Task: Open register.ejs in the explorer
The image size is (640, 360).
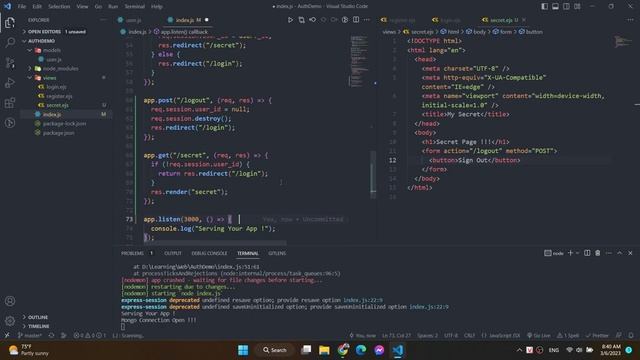Action: pos(59,96)
